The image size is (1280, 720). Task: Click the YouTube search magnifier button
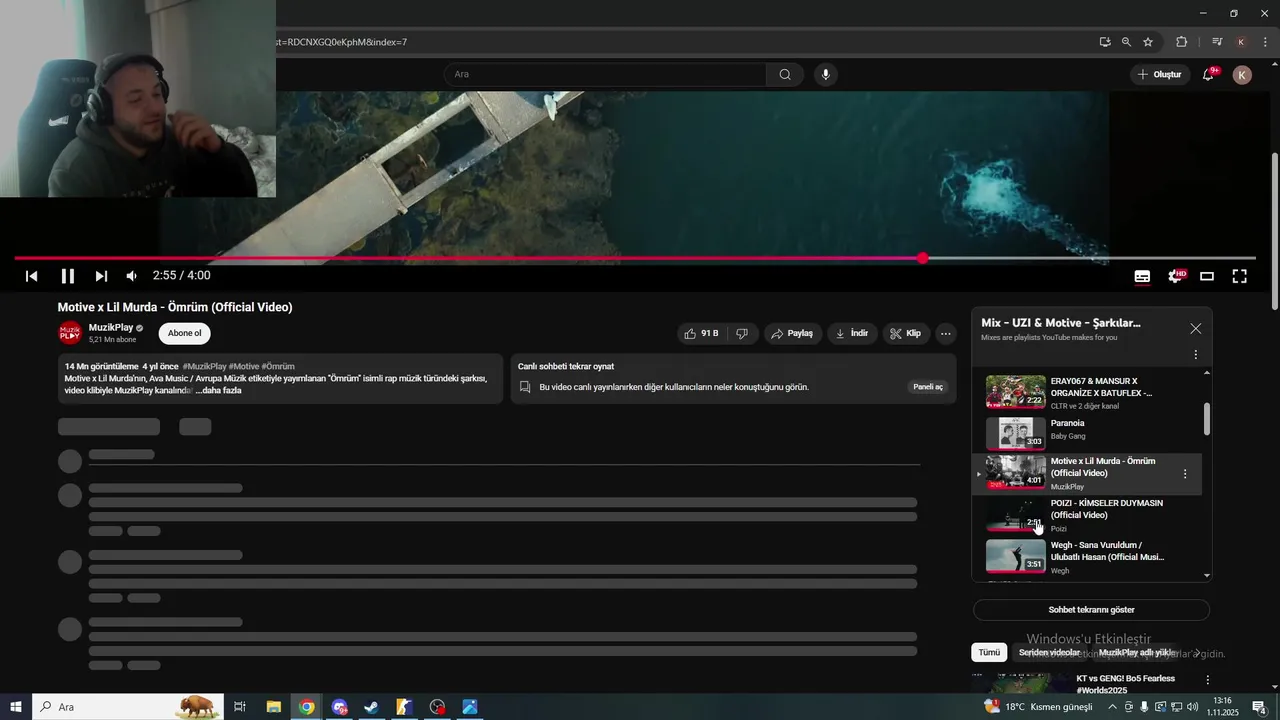(x=785, y=74)
